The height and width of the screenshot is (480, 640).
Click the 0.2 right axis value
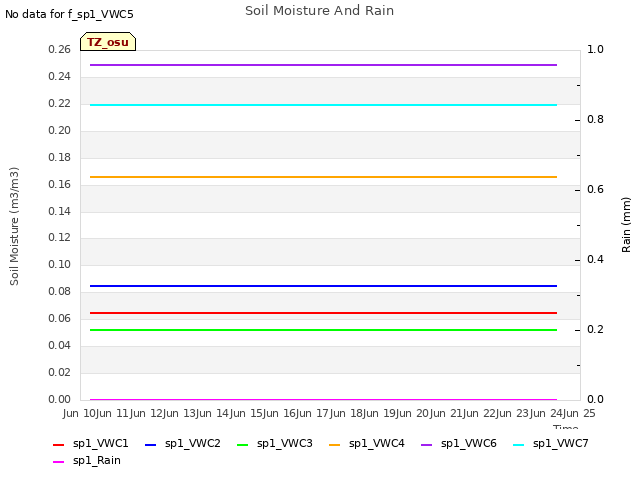595,329
